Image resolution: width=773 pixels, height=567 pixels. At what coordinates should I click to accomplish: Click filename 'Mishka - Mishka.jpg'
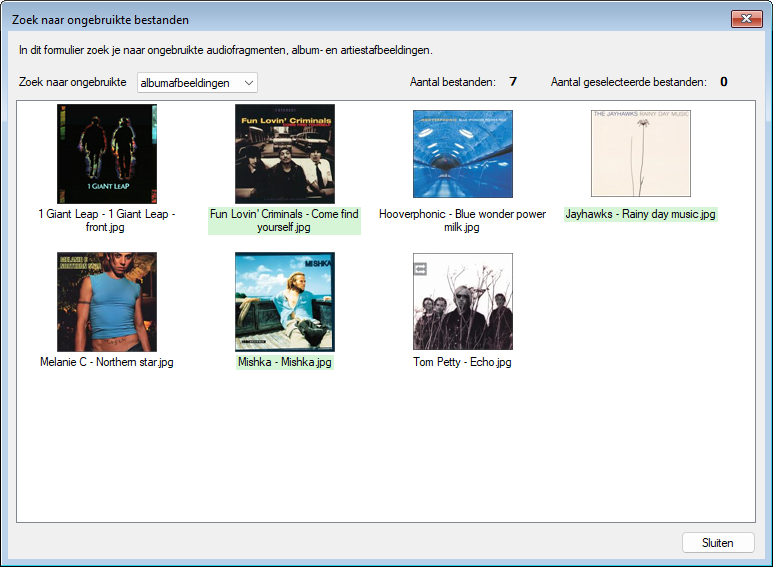(284, 362)
